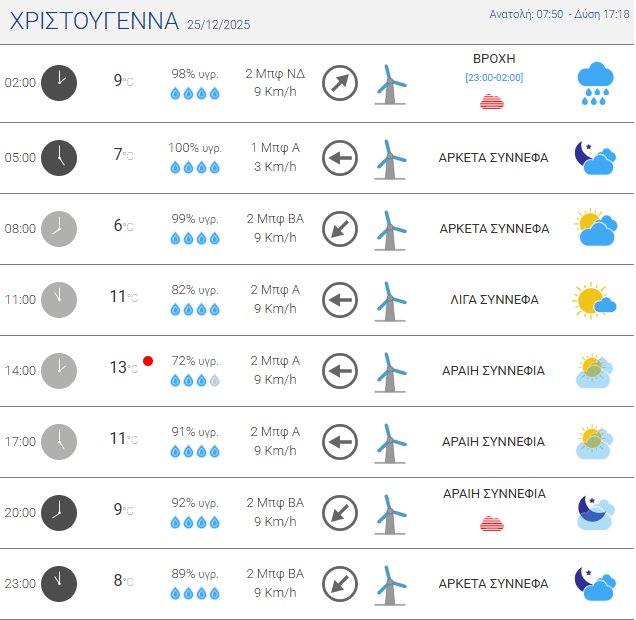This screenshot has height=620, width=636.
Task: Click the southwest wind arrow at 23:00
Action: point(340,583)
